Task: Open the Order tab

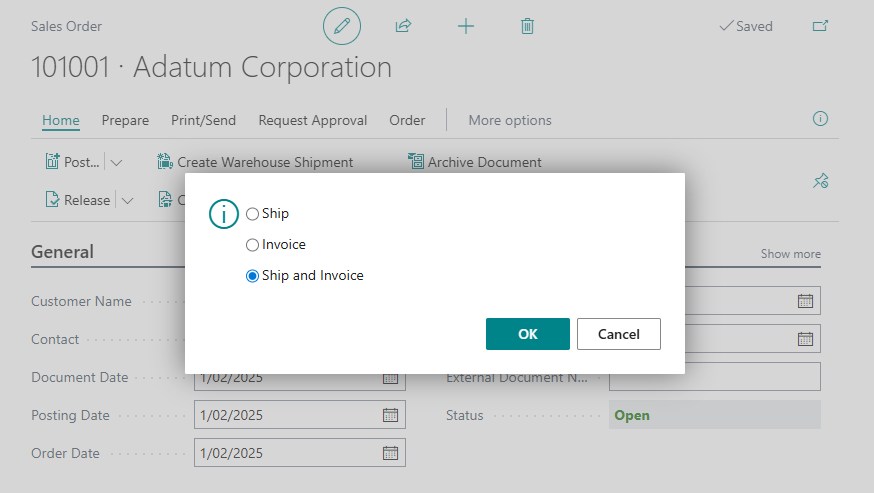Action: pyautogui.click(x=407, y=120)
